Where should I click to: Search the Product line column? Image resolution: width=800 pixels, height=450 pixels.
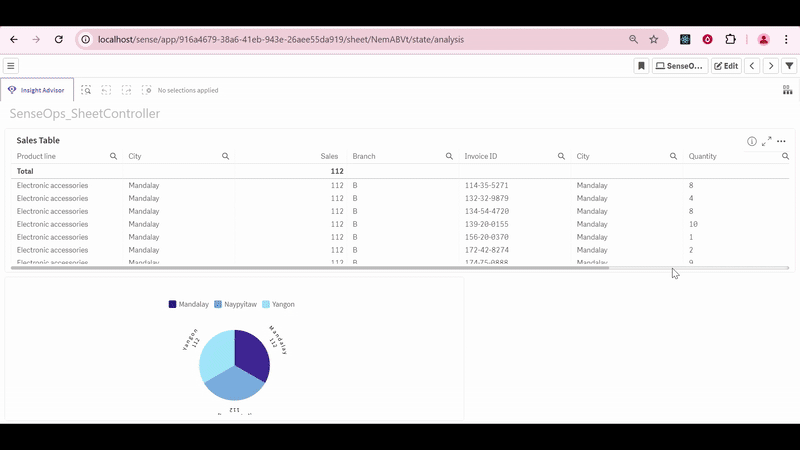pyautogui.click(x=113, y=156)
